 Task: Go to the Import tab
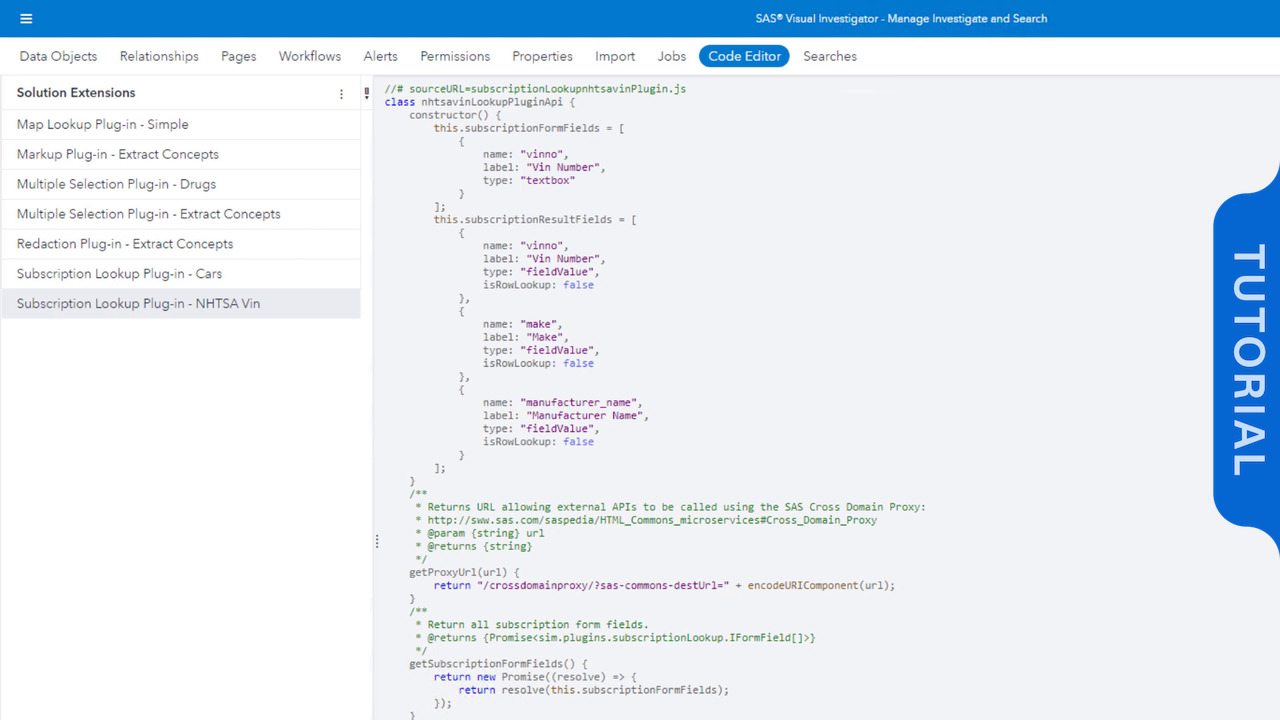[615, 56]
